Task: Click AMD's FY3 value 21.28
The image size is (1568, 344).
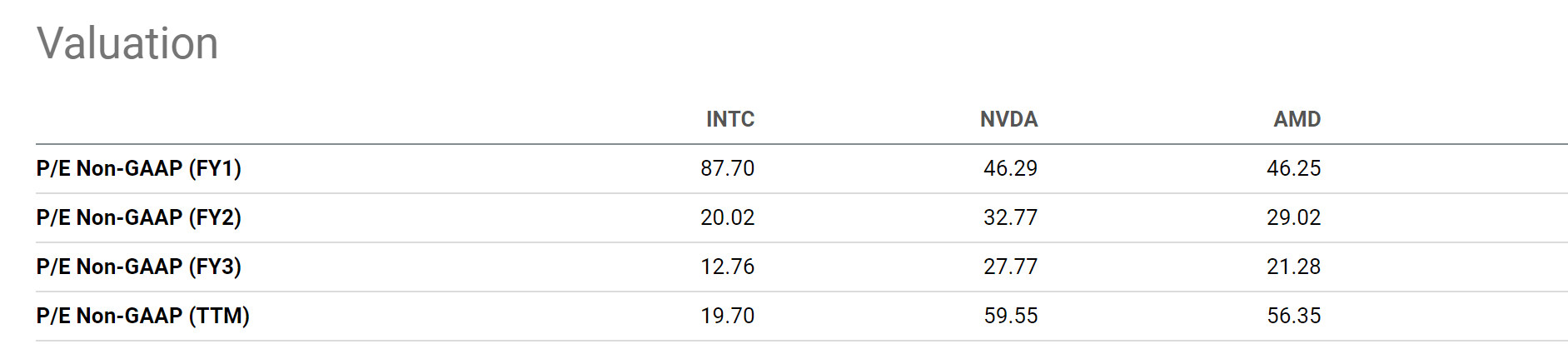Action: pyautogui.click(x=1293, y=267)
